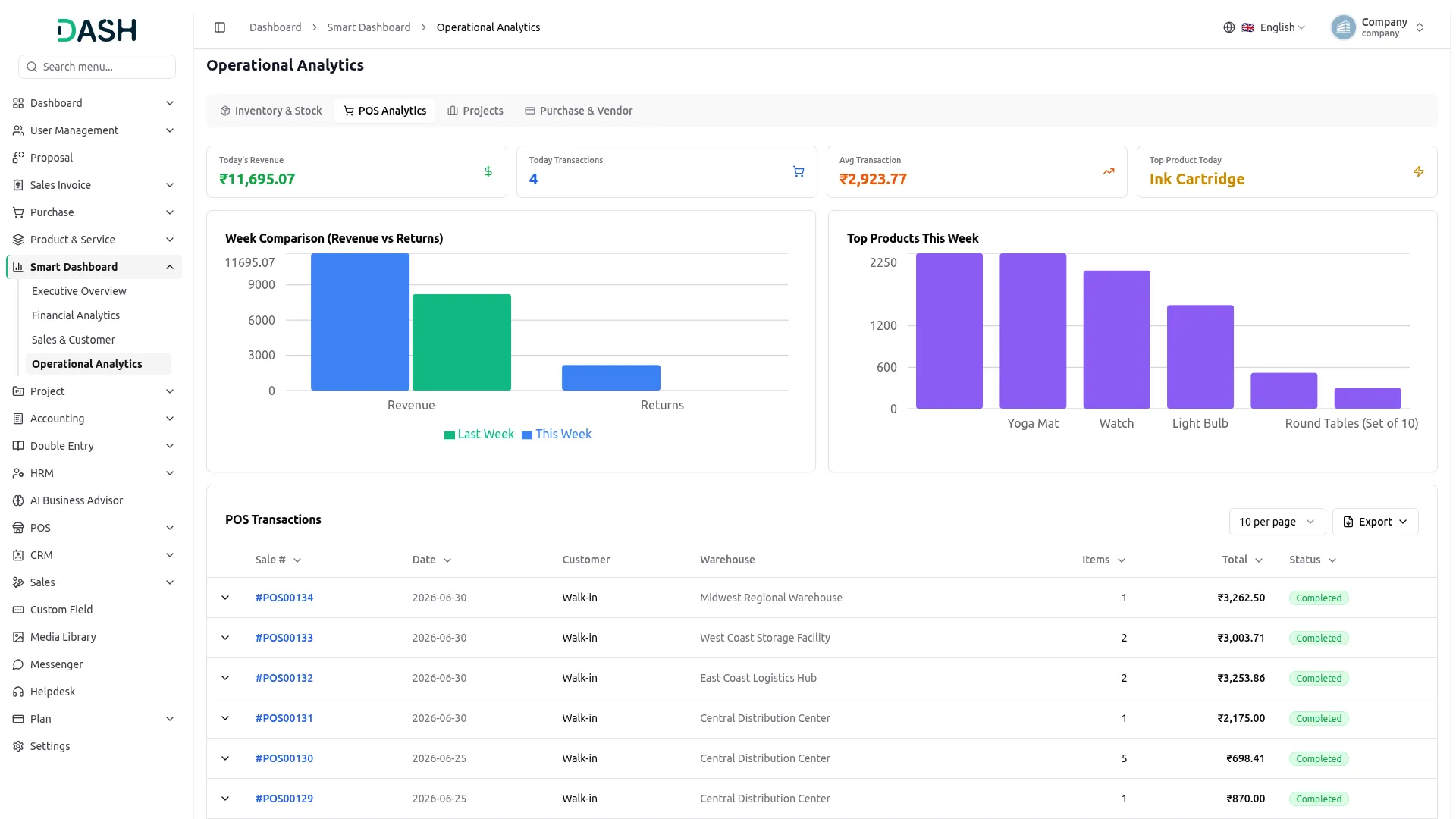Click the CRM contact icon
The image size is (1456, 819).
pos(18,555)
